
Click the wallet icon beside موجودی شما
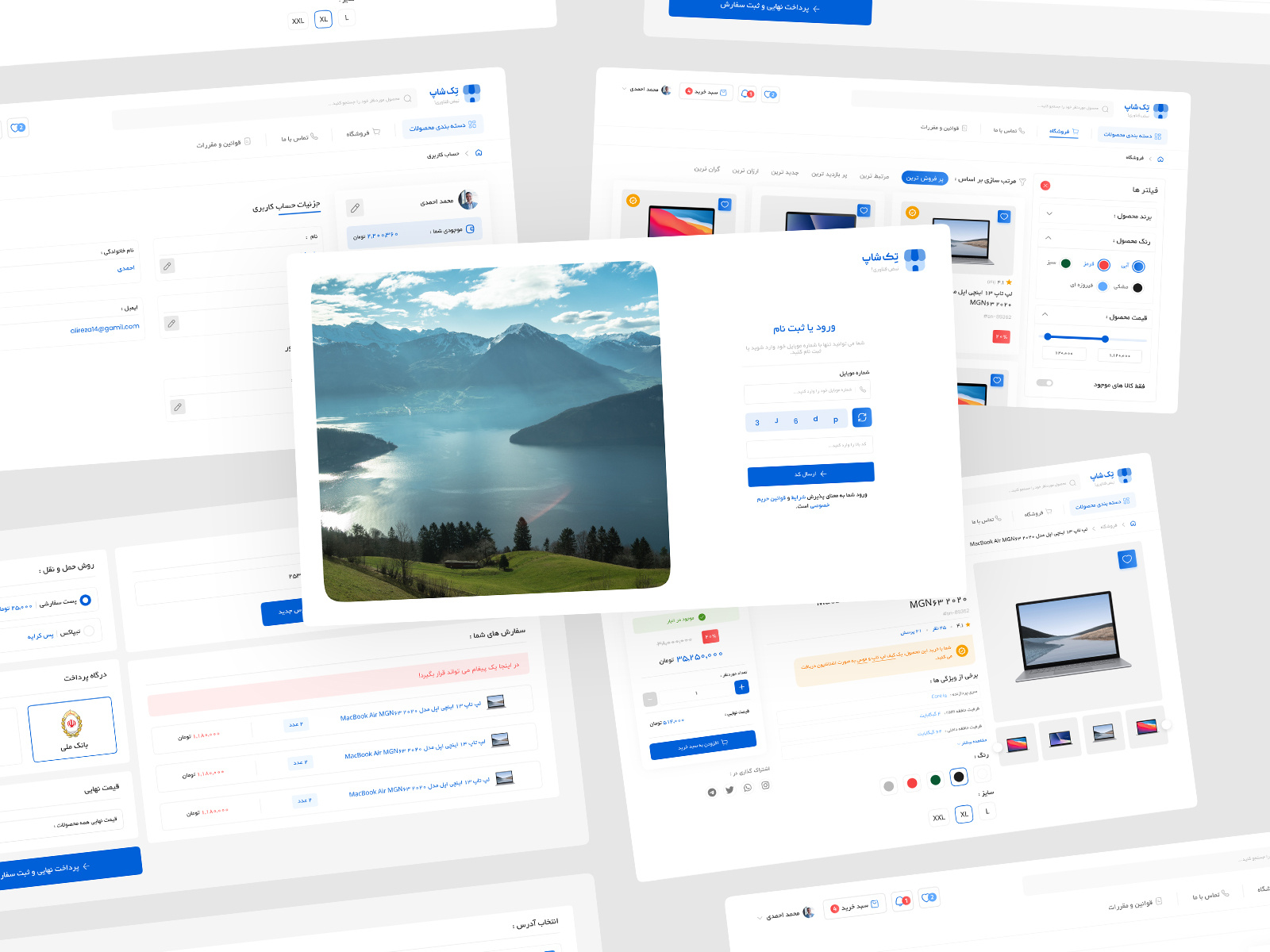click(470, 229)
